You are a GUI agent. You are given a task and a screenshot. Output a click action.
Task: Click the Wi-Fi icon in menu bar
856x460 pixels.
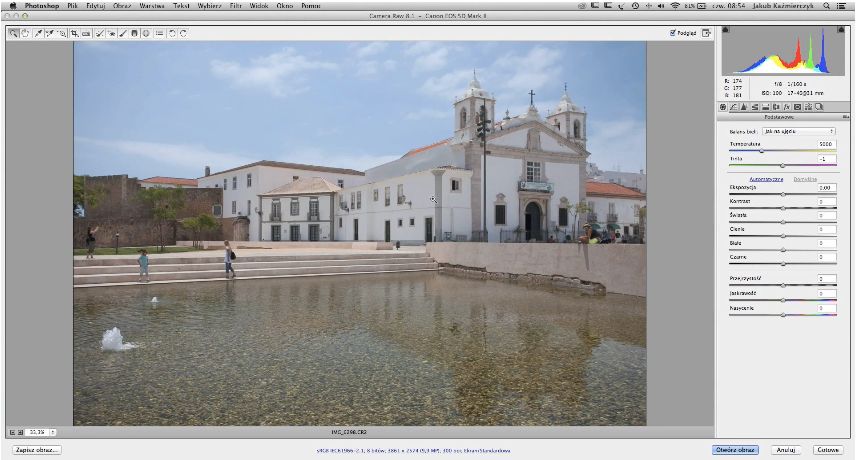(675, 5)
